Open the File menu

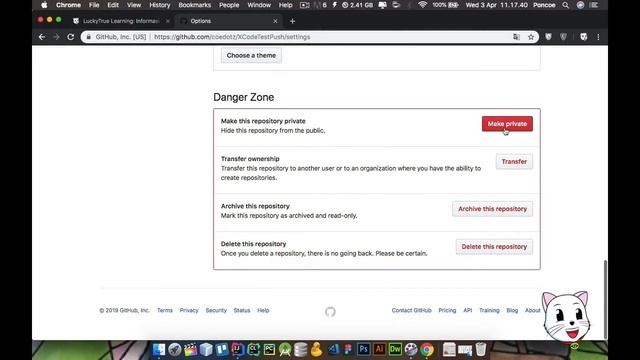[94, 5]
